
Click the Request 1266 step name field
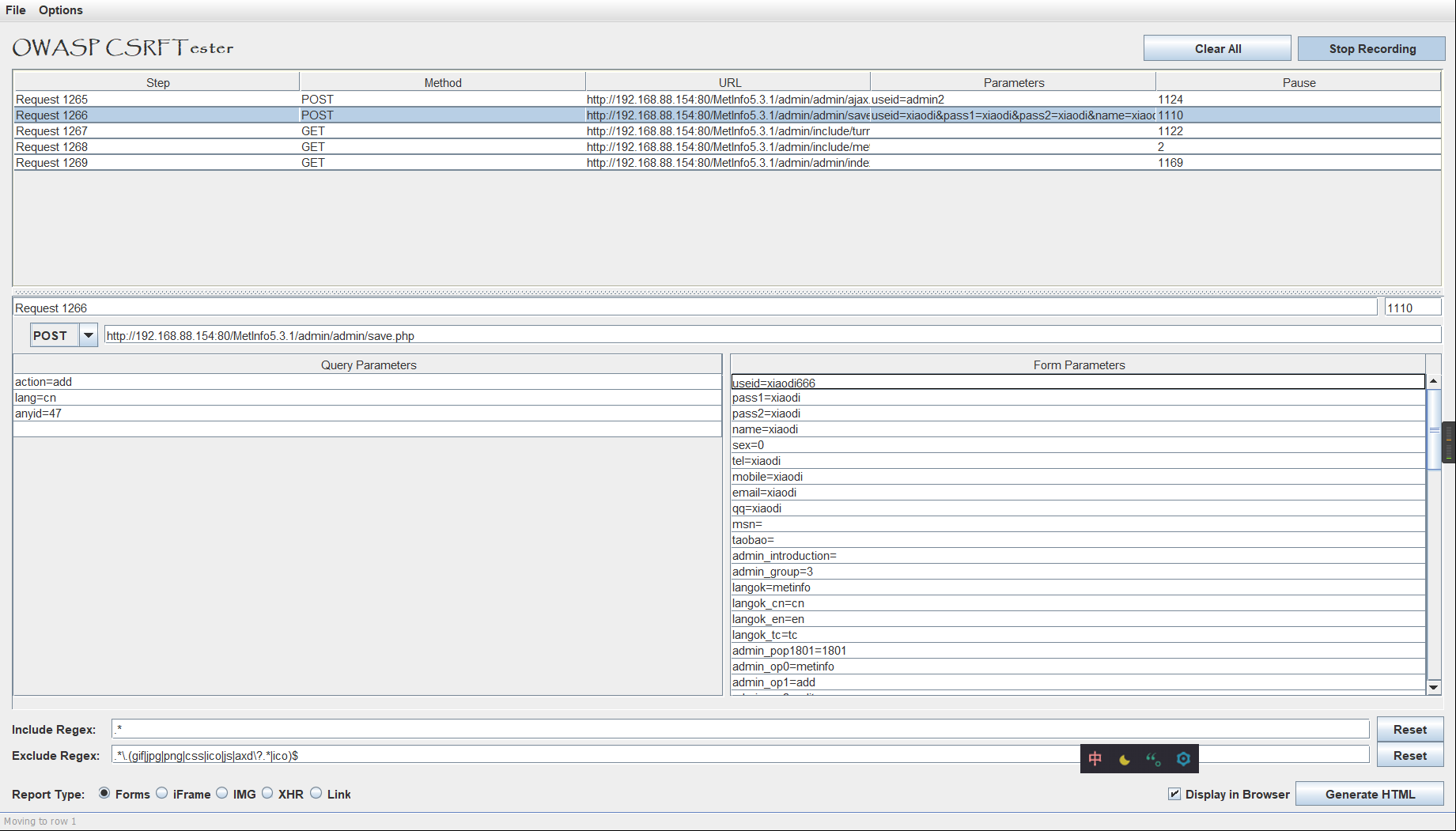point(695,308)
